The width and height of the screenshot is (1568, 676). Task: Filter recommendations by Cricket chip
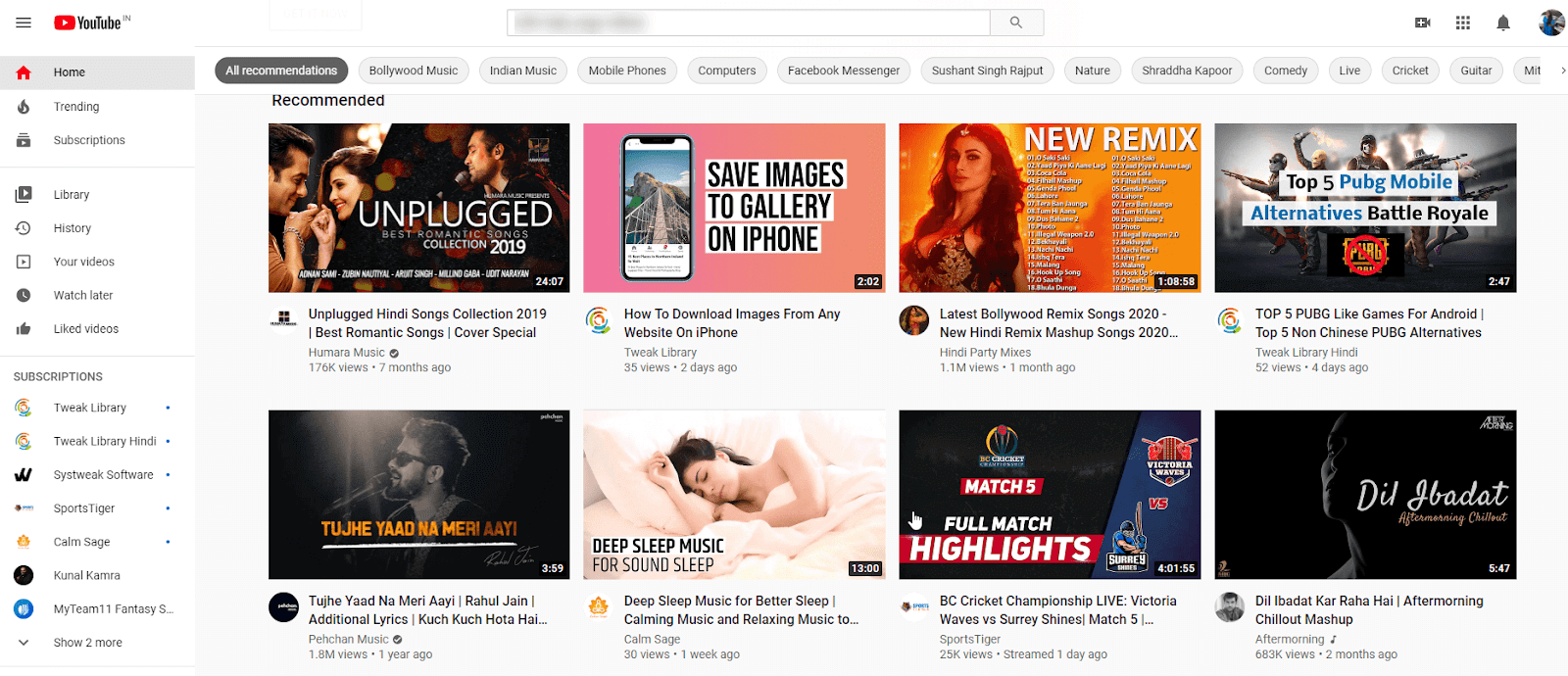(x=1409, y=71)
